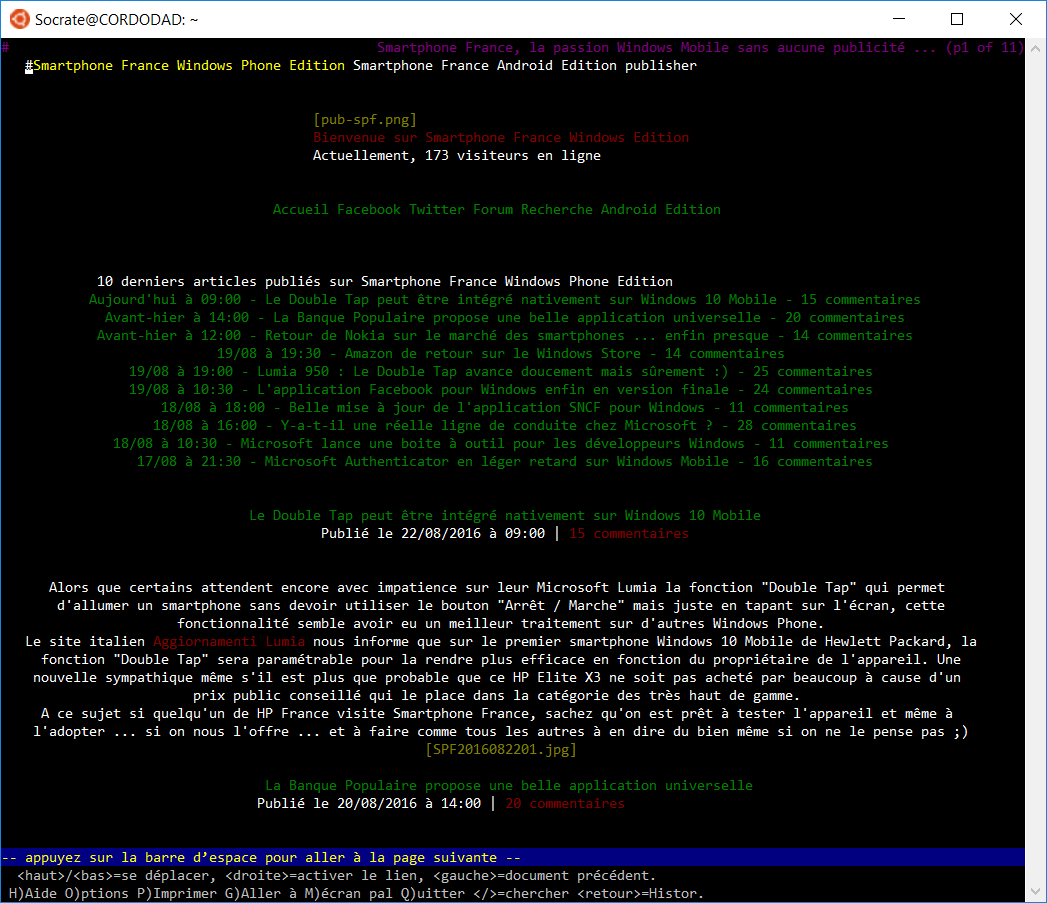Image resolution: width=1047 pixels, height=903 pixels.
Task: Open the [SPF2016082201.jpg] image link
Action: click(x=501, y=750)
